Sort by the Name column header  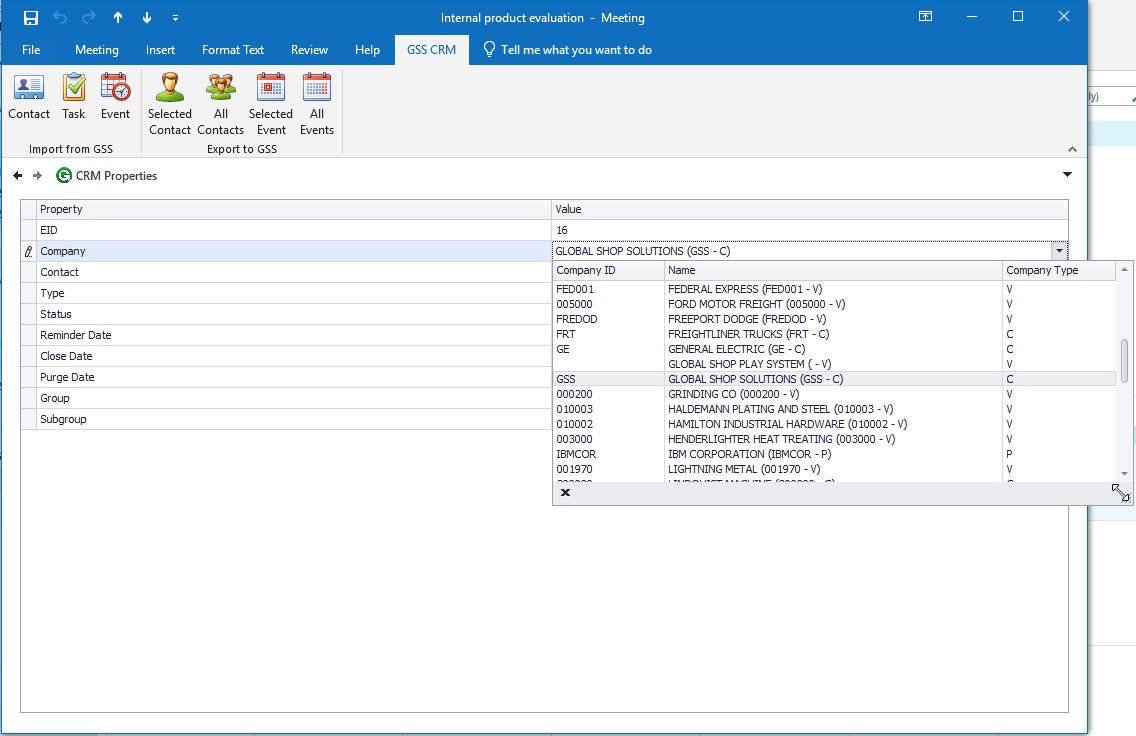[x=833, y=270]
